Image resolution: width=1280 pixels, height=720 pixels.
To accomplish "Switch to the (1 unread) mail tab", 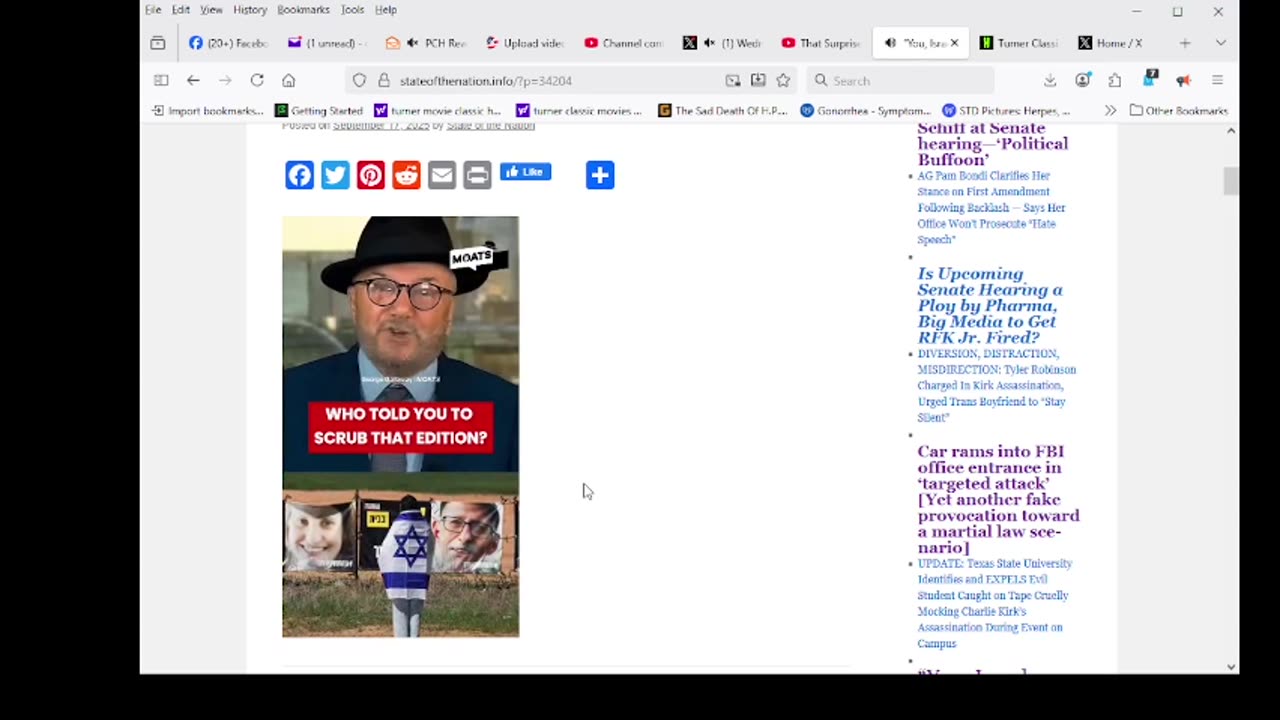I will (x=327, y=43).
